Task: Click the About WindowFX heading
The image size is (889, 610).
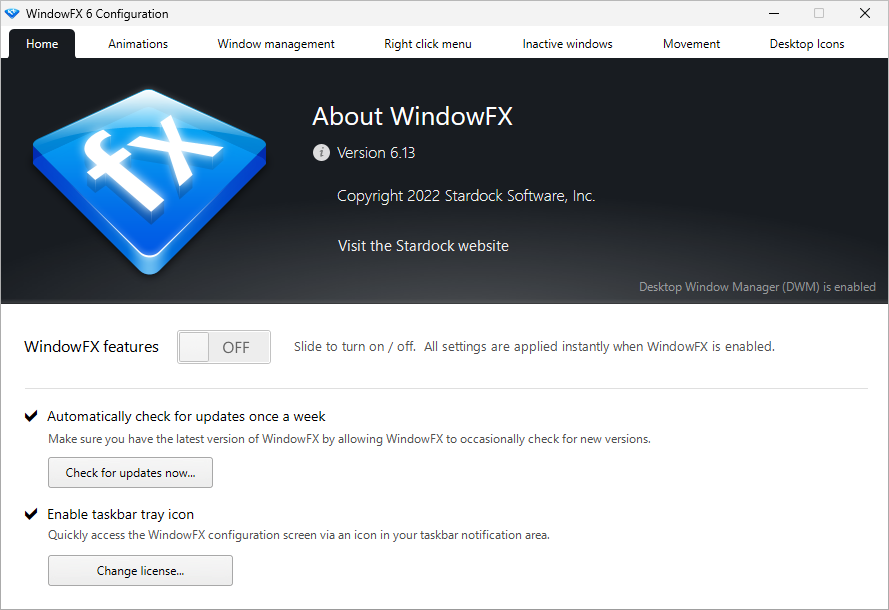Action: tap(412, 116)
